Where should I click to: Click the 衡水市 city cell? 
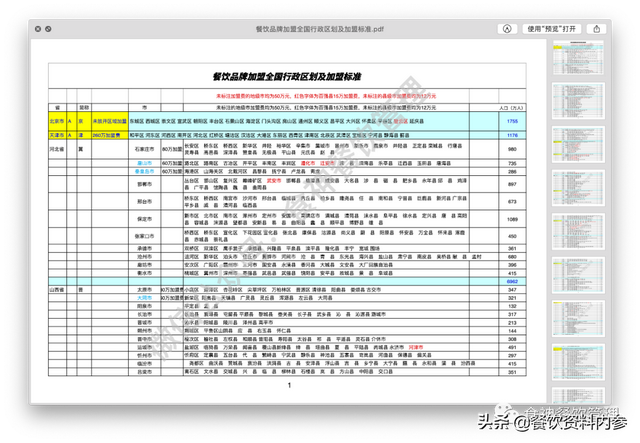click(144, 273)
